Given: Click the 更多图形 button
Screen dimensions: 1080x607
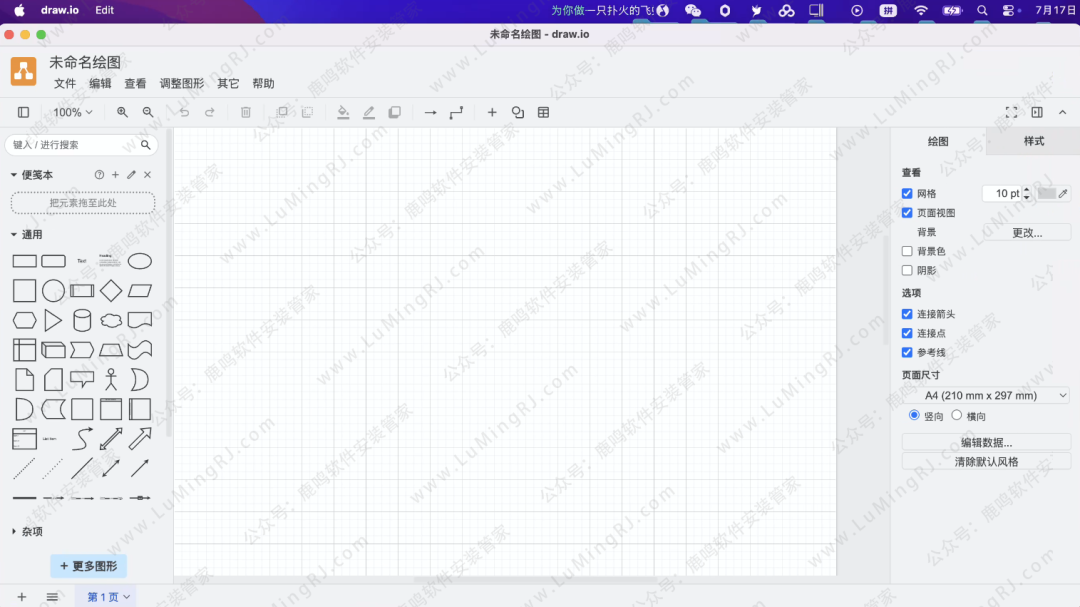Looking at the screenshot, I should coord(88,565).
